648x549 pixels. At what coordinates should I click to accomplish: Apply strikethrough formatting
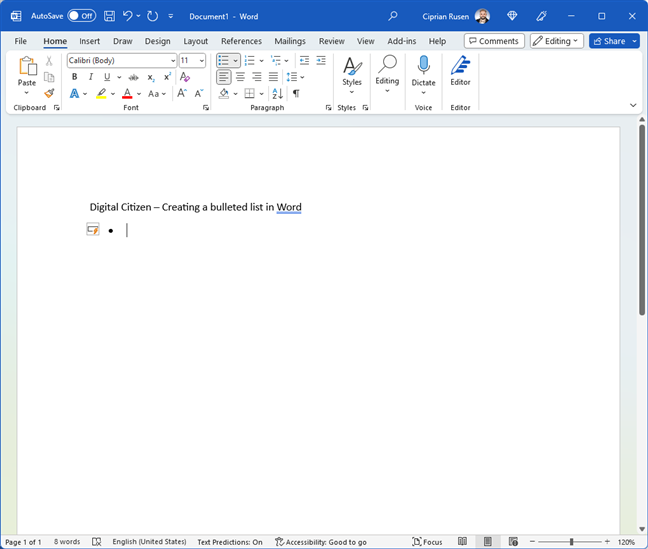coord(133,77)
